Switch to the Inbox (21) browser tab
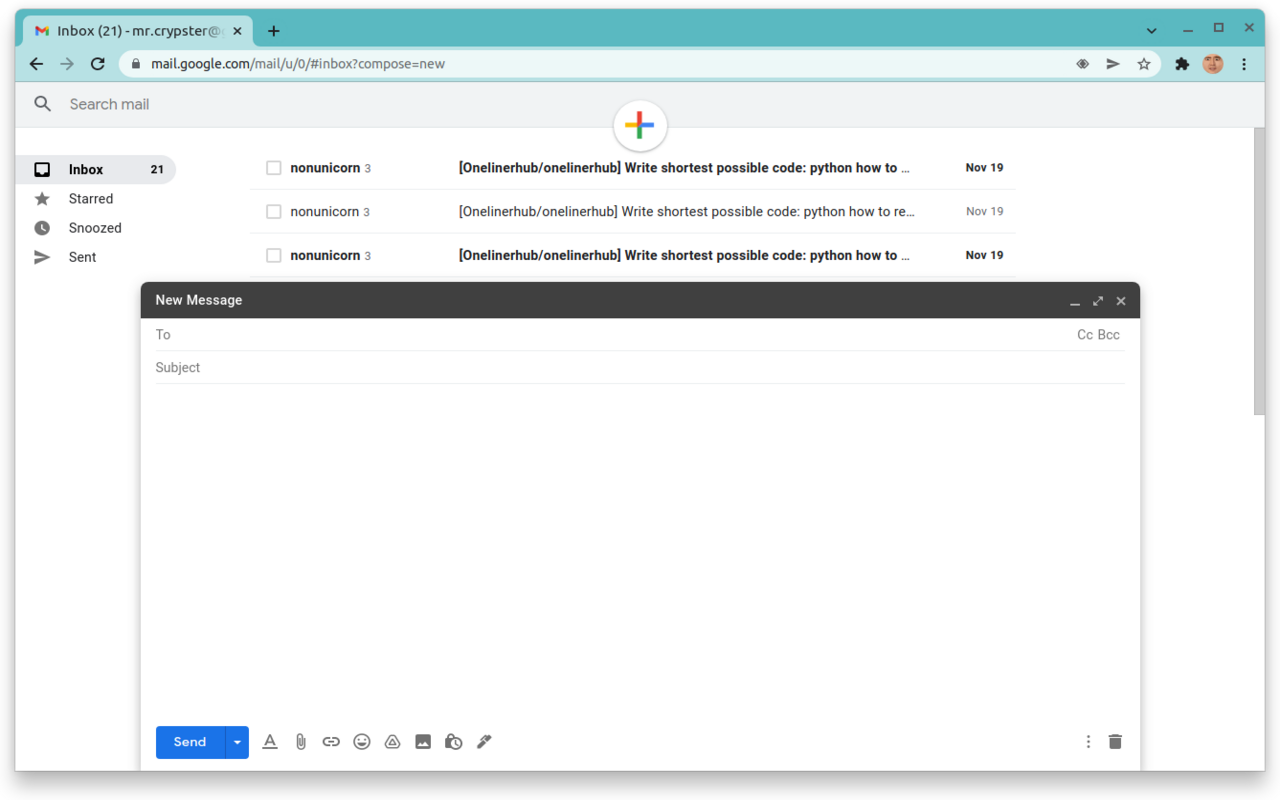Screen dimensions: 1280x800 (x=139, y=30)
